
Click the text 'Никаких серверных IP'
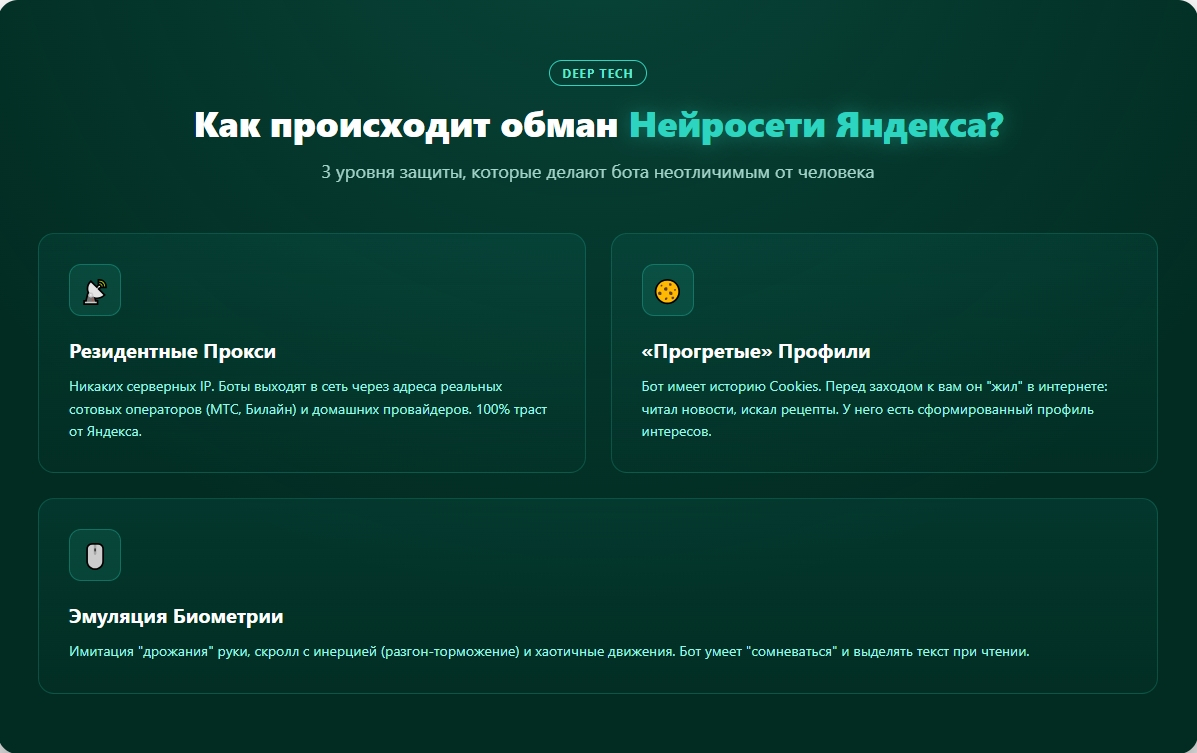[x=141, y=386]
